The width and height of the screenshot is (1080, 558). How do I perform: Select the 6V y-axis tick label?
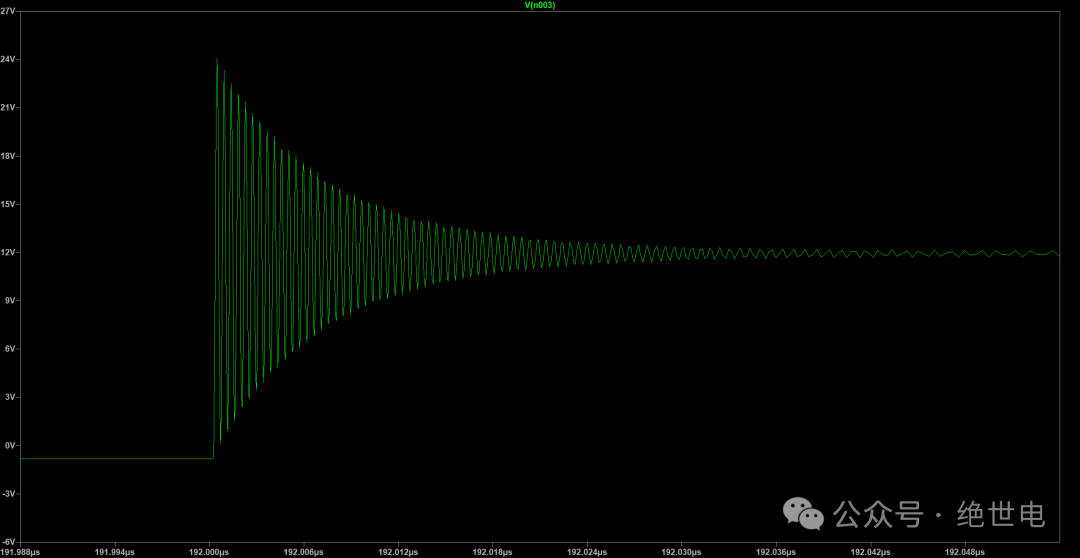[x=9, y=349]
